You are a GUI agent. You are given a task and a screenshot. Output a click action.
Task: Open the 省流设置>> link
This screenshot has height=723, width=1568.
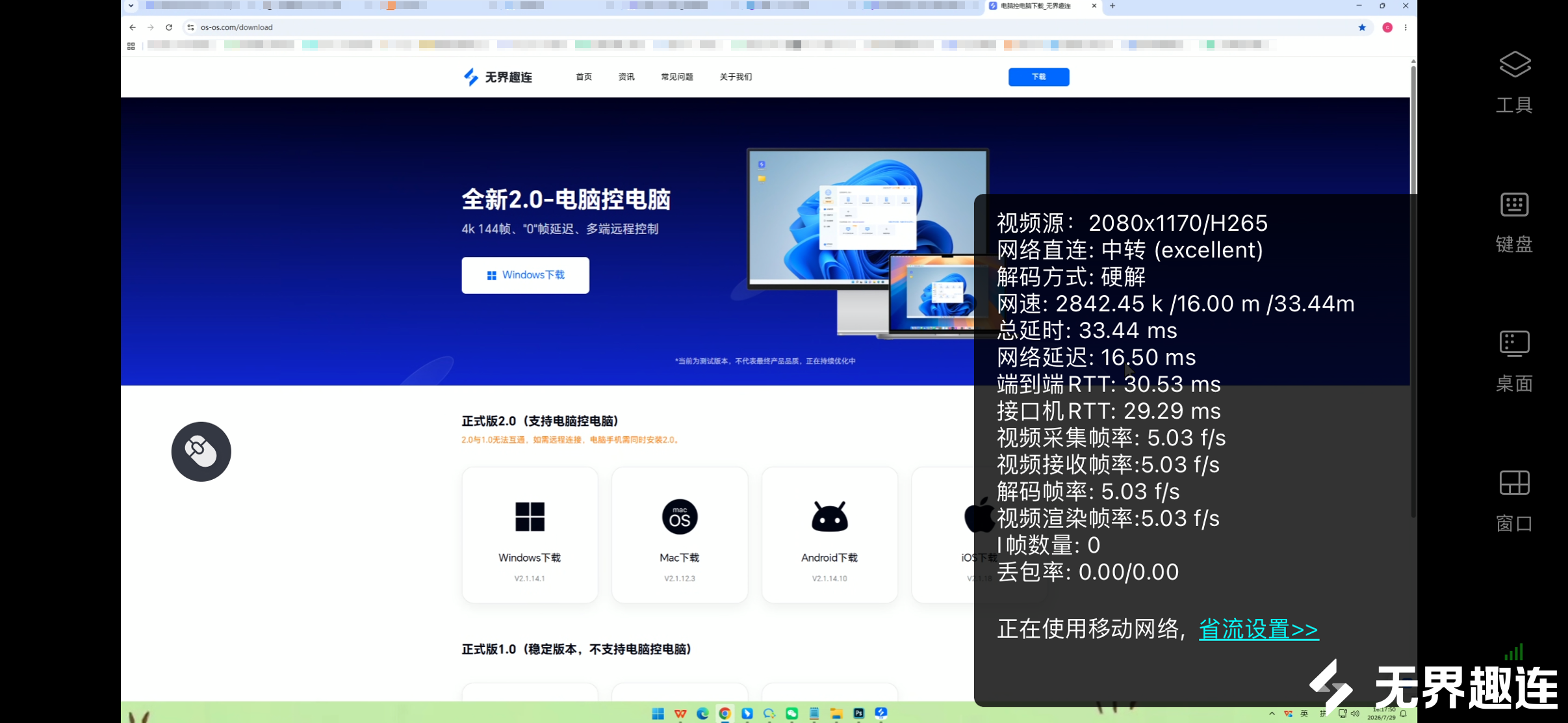point(1259,629)
